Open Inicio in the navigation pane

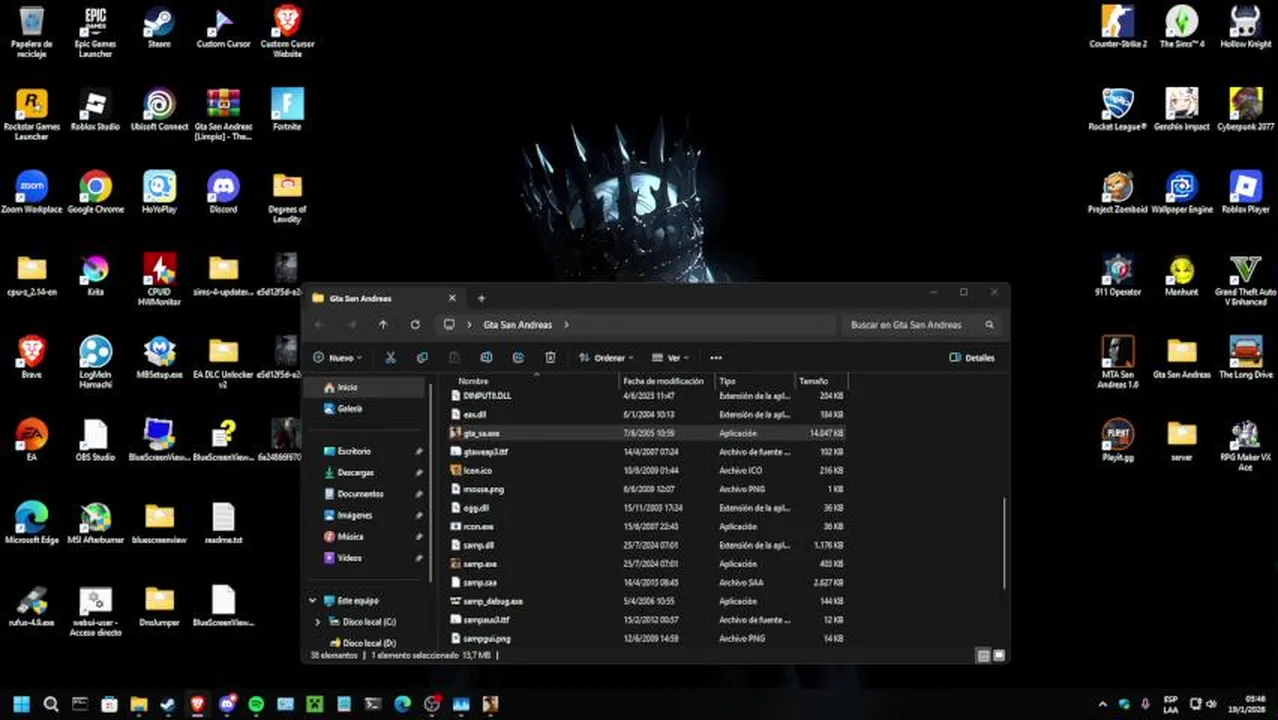(x=364, y=387)
